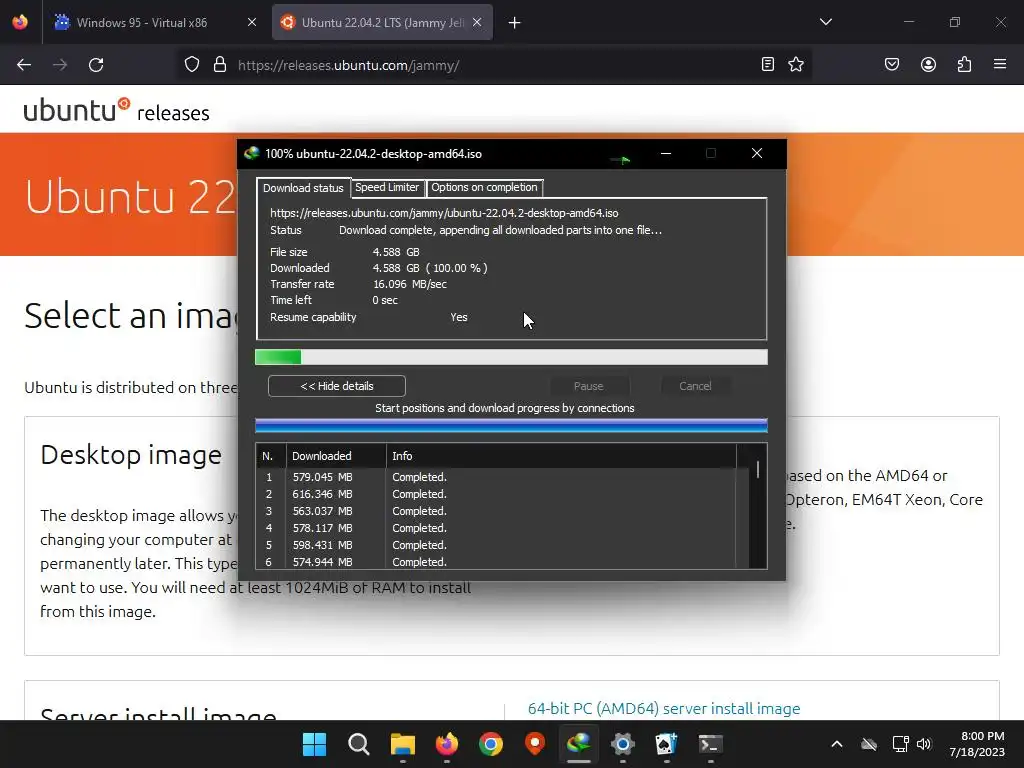Viewport: 1024px width, 768px height.
Task: Click the site padlock icon
Action: 220,65
